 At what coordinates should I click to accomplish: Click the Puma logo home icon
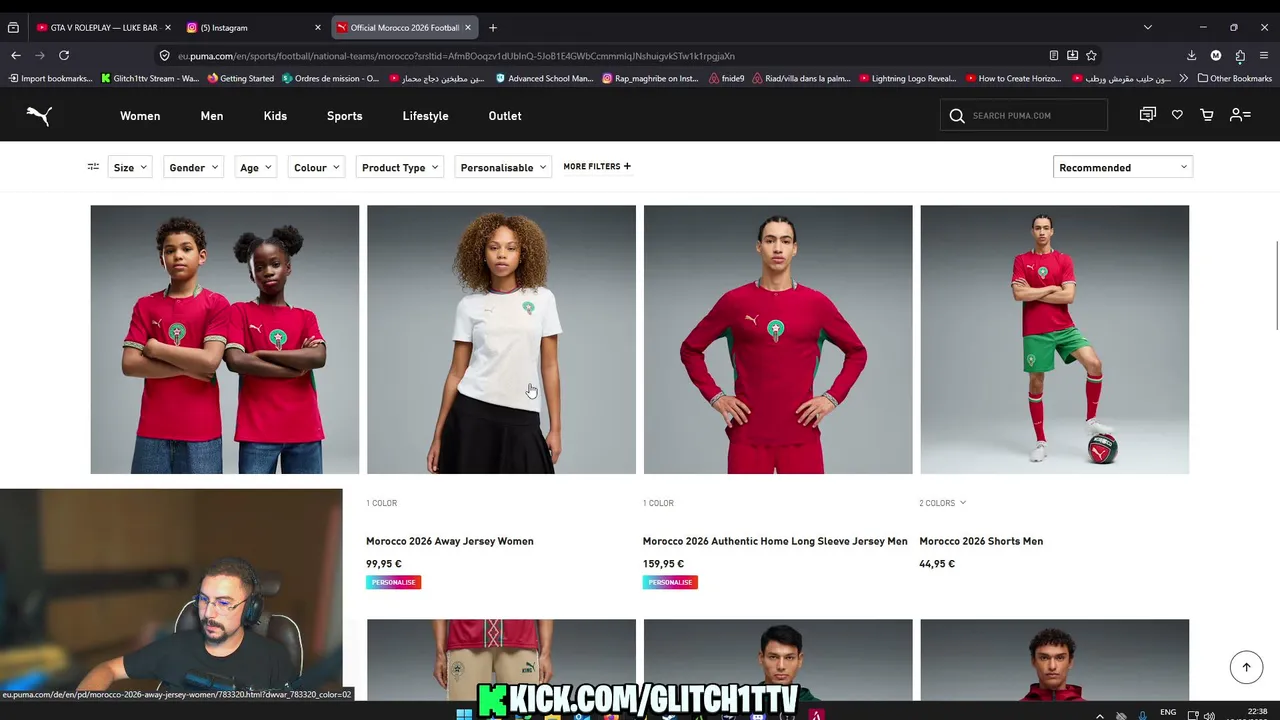pos(39,116)
